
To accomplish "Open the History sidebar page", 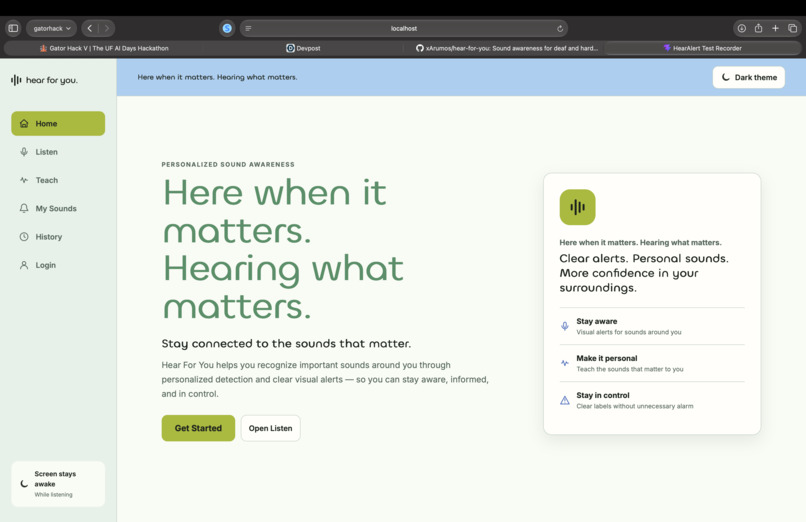I will click(58, 236).
